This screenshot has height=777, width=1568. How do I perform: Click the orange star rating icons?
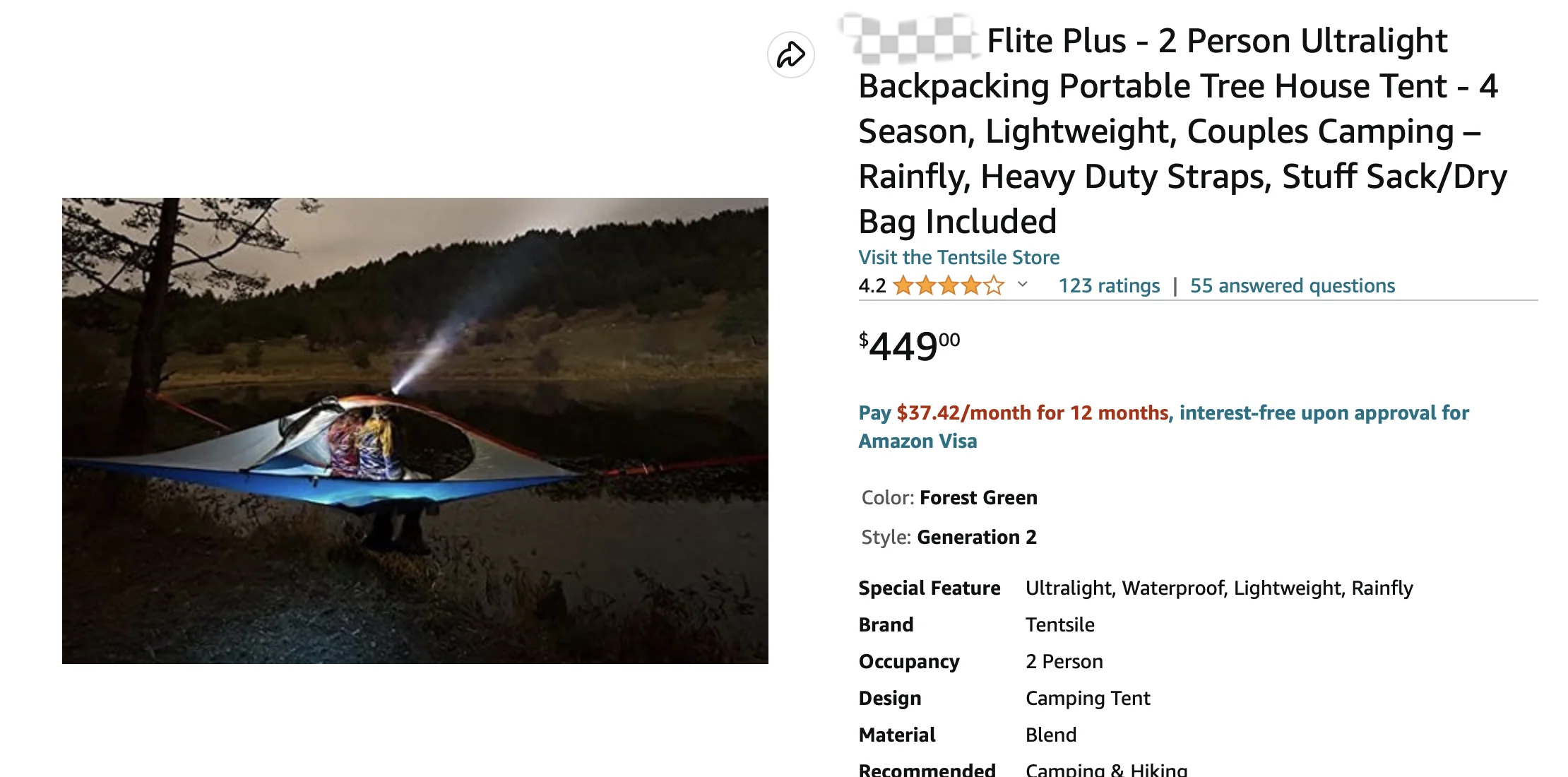coord(949,285)
